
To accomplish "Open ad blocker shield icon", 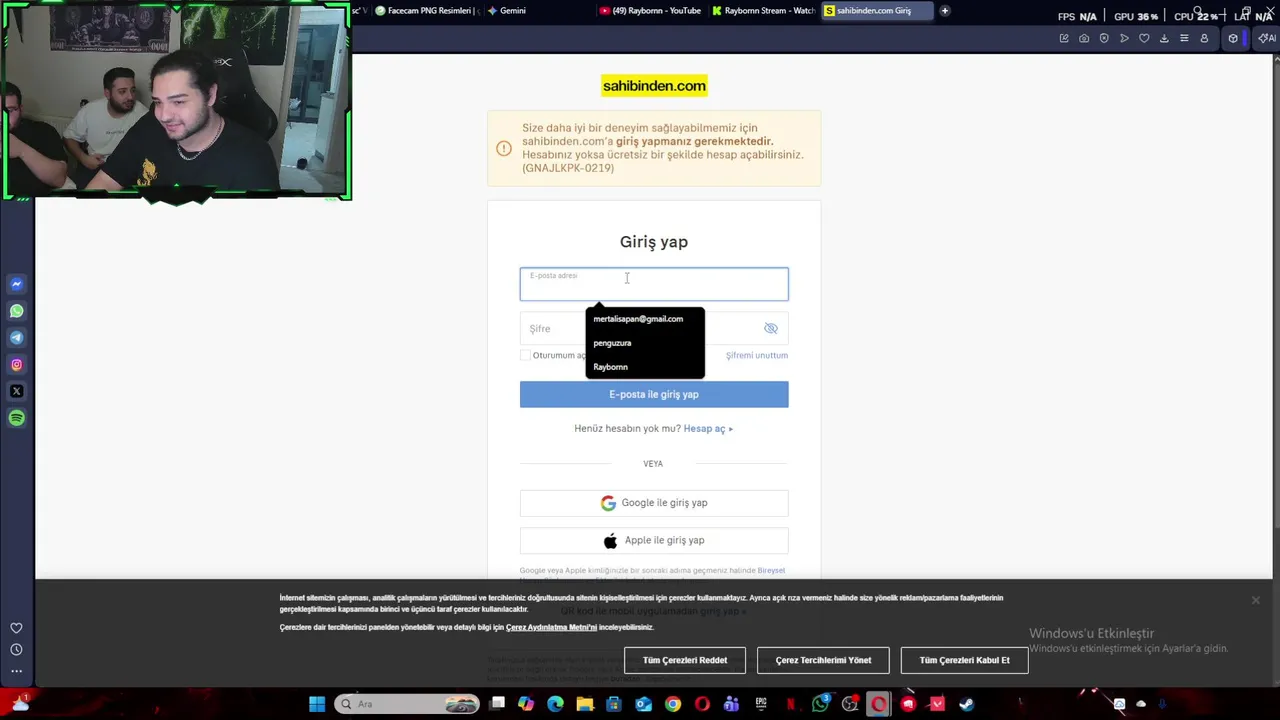I will click(1104, 38).
